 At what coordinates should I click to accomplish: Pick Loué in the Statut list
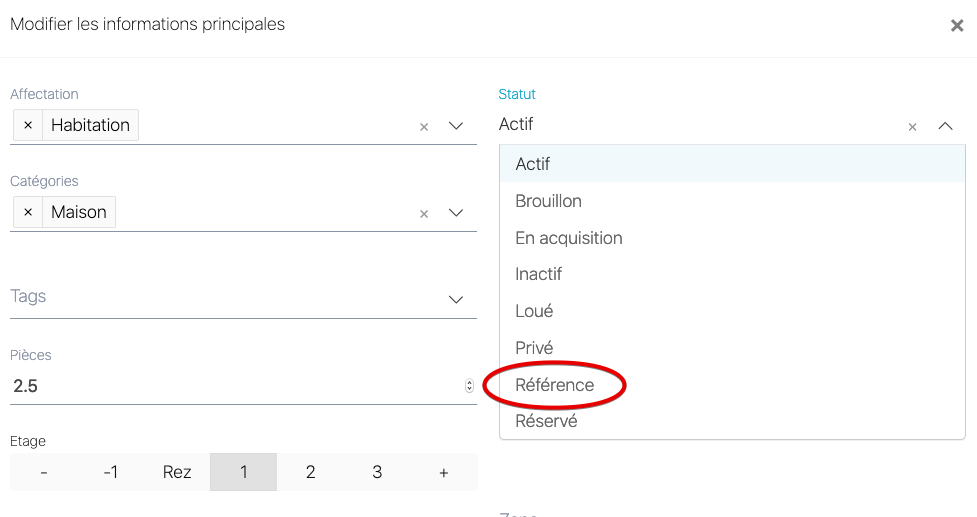click(534, 311)
